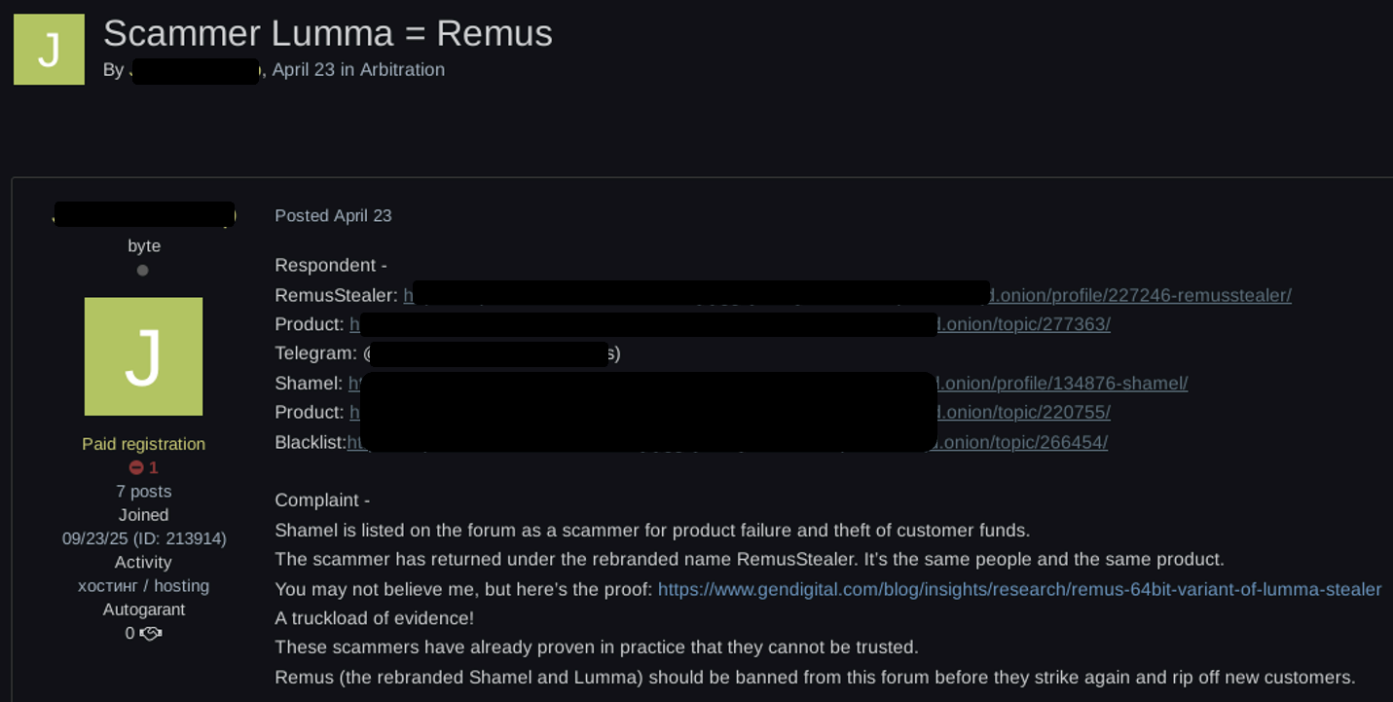Viewport: 1393px width, 702px height.
Task: Click the Posted April 23 timestamp
Action: point(333,216)
